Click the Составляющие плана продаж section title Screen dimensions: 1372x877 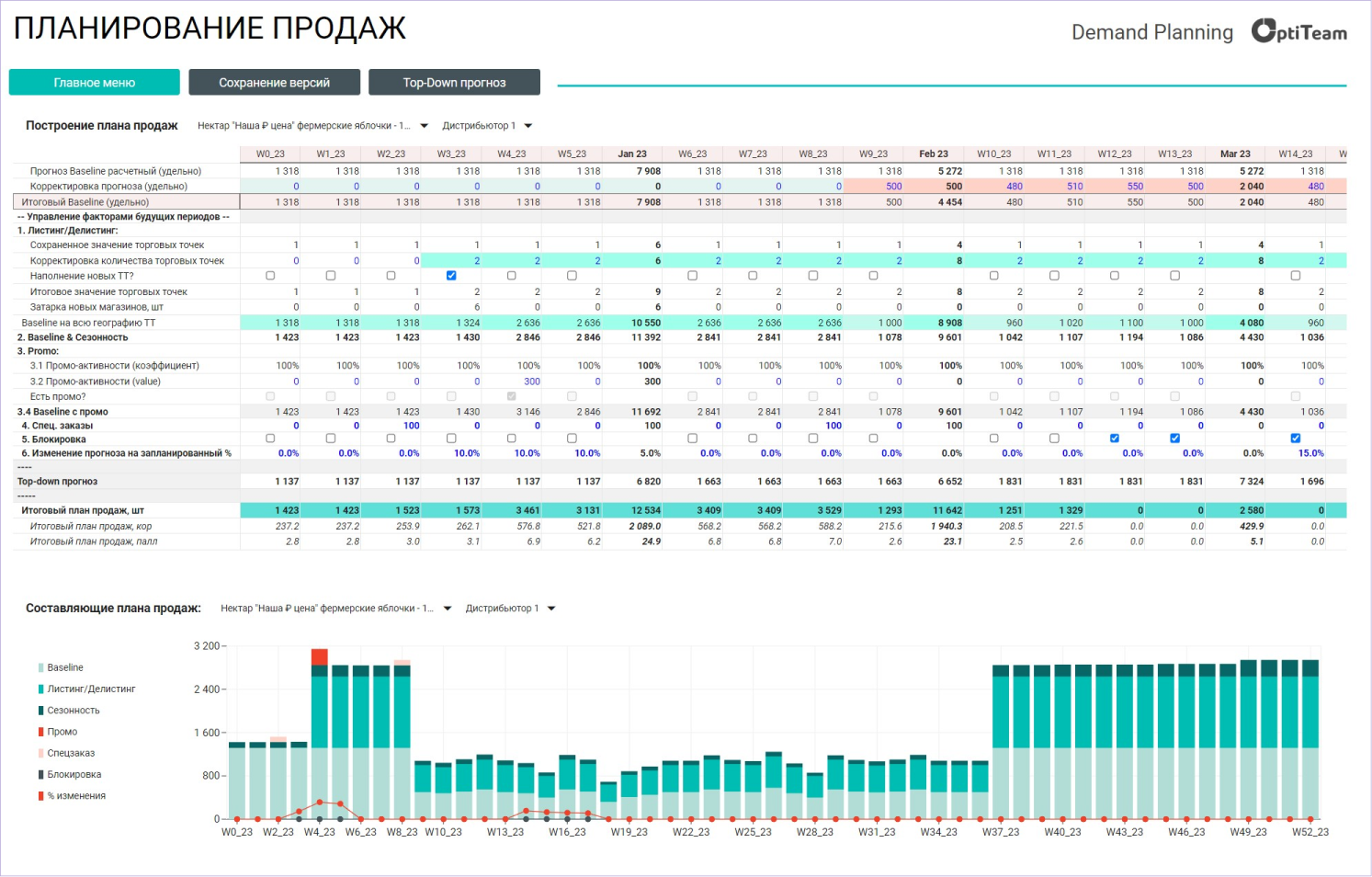(x=113, y=609)
